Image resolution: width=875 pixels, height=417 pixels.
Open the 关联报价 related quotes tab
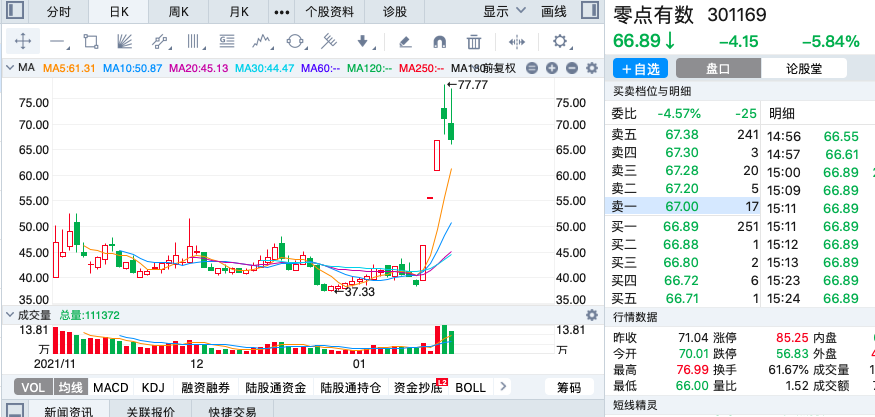[x=150, y=411]
